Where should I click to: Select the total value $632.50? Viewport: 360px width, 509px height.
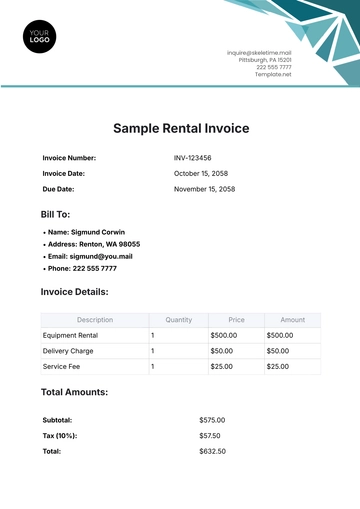tap(212, 451)
